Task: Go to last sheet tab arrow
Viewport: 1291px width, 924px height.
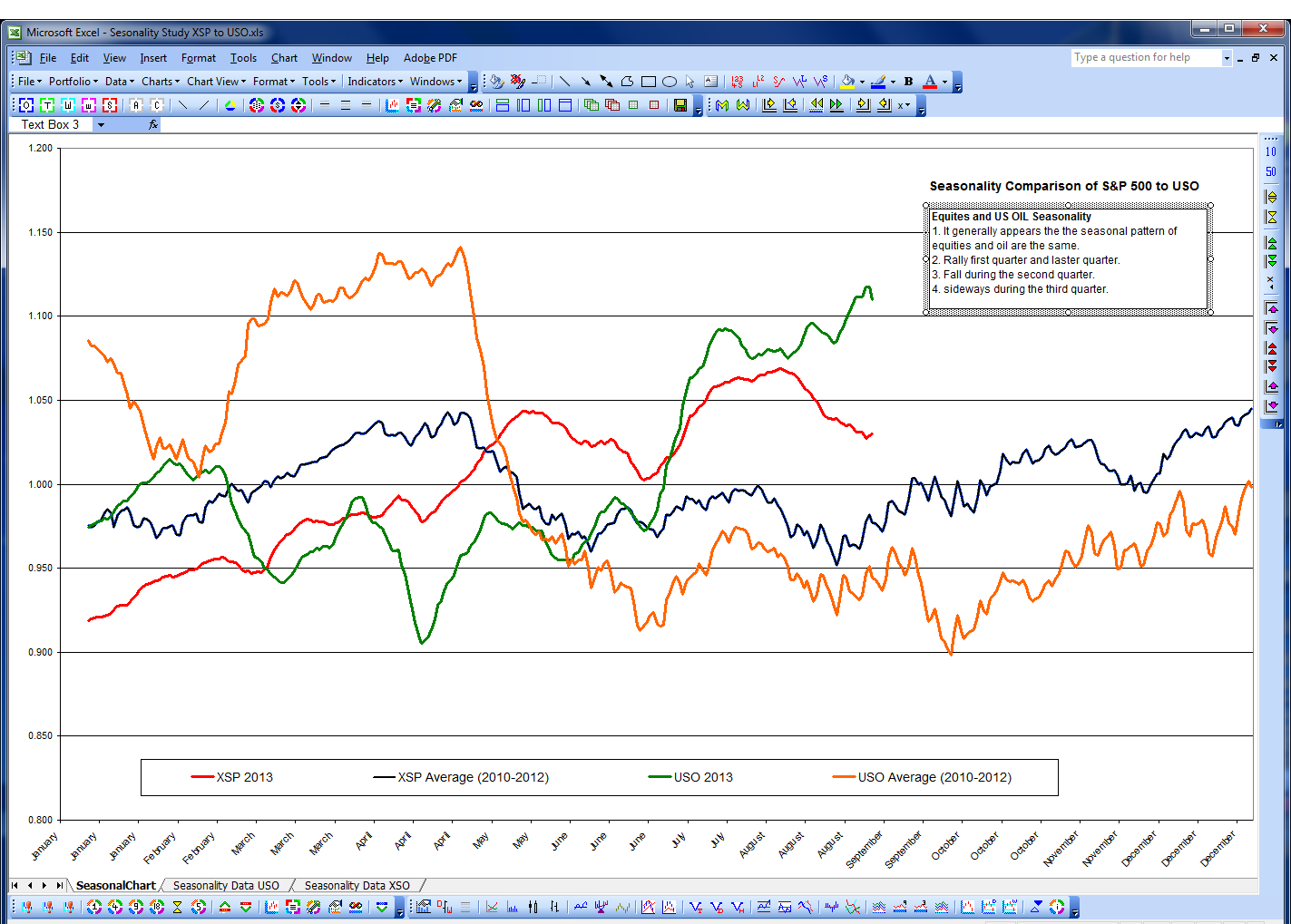Action: tap(59, 886)
